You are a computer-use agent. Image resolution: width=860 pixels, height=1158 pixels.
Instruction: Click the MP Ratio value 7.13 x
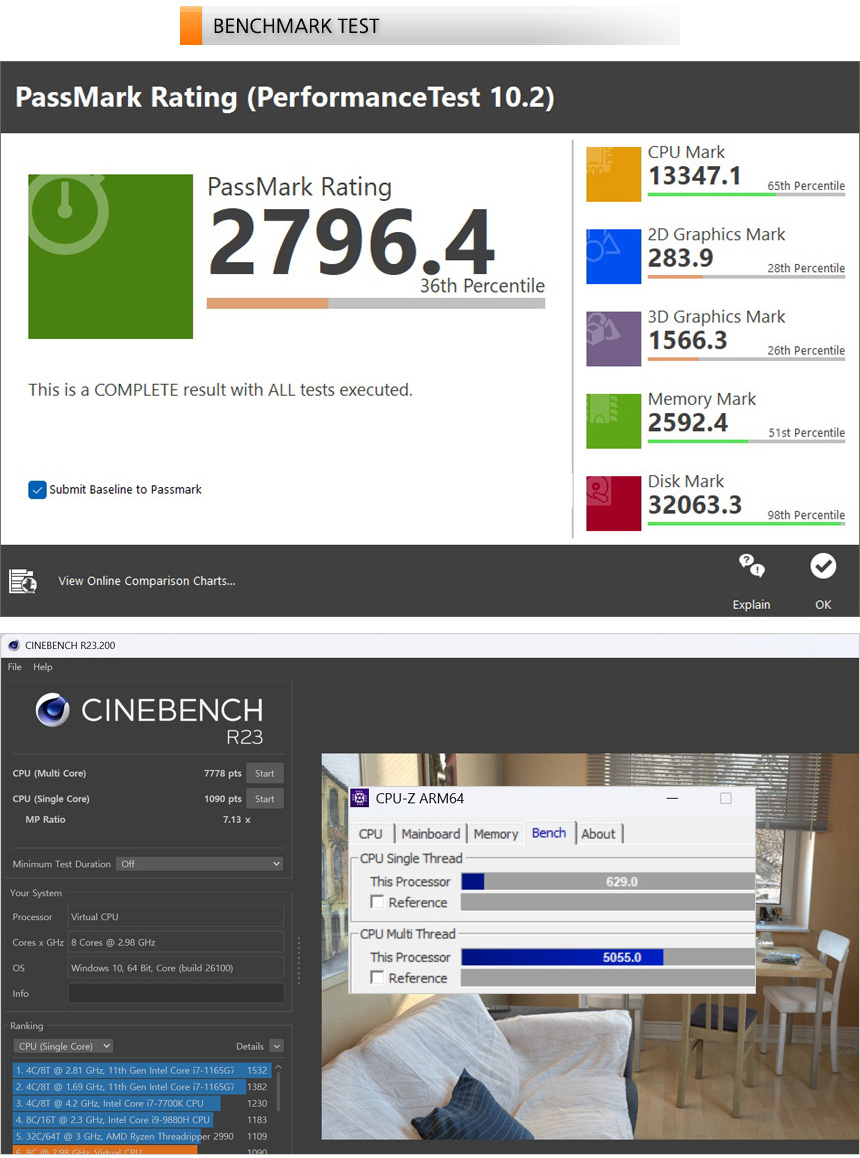[236, 820]
